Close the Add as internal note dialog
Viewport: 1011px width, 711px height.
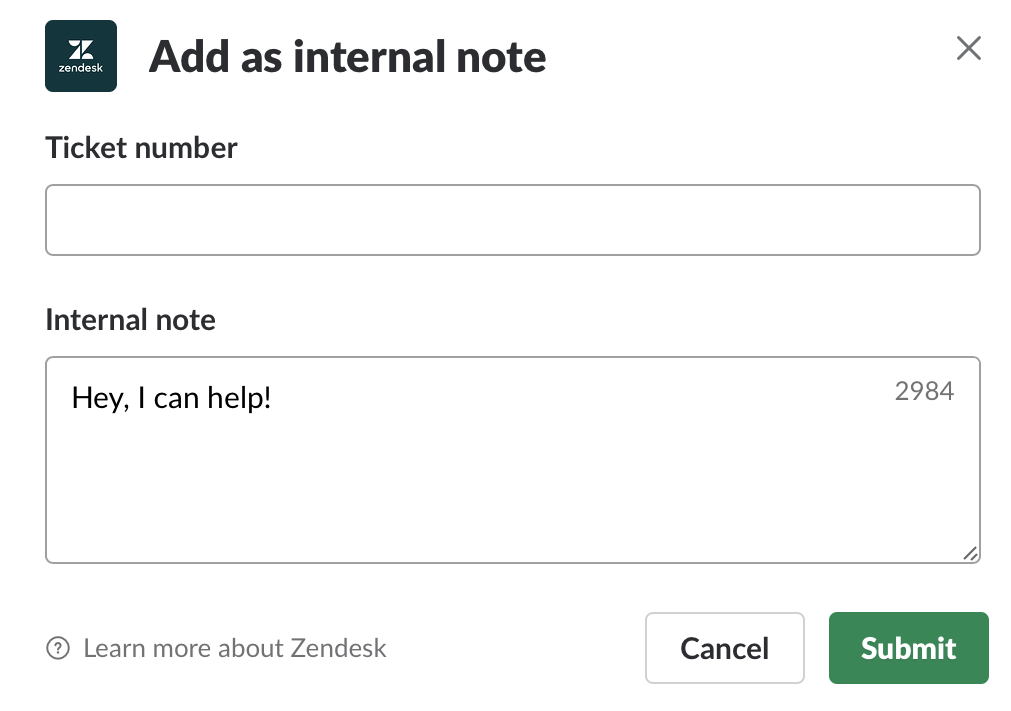(968, 48)
